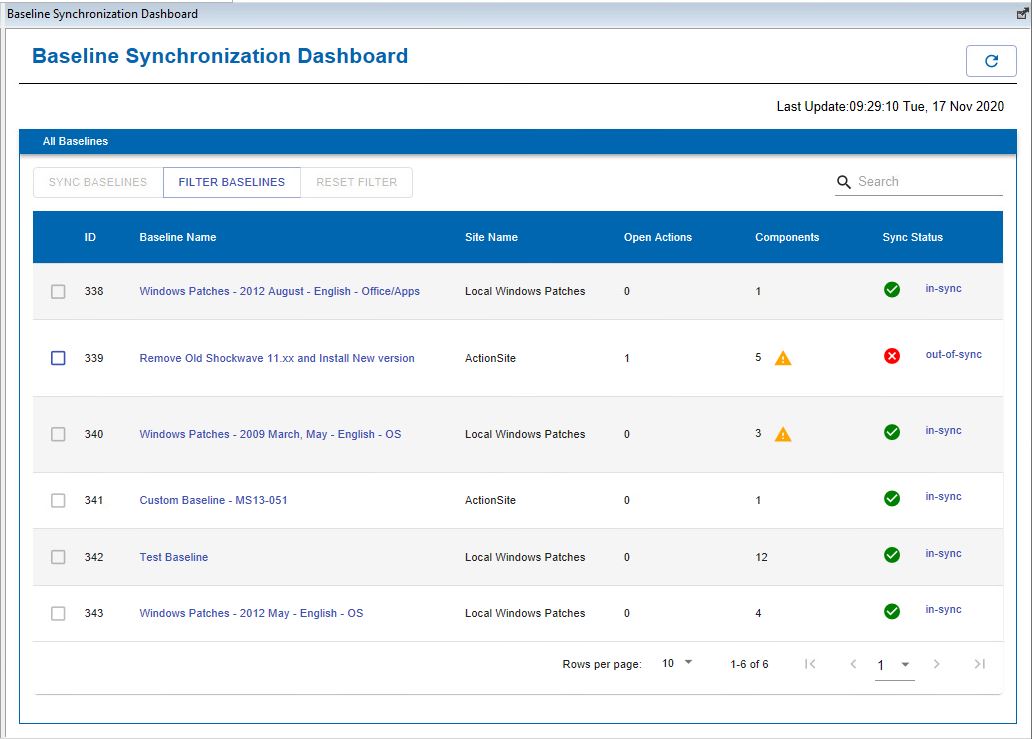Tick the checkbox for Test Baseline
Screen dimensions: 1035x739
click(x=58, y=557)
